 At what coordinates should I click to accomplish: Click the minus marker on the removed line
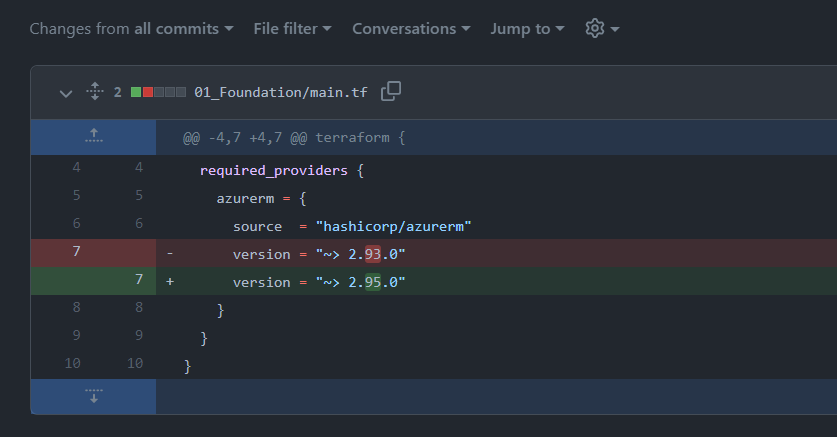point(170,253)
